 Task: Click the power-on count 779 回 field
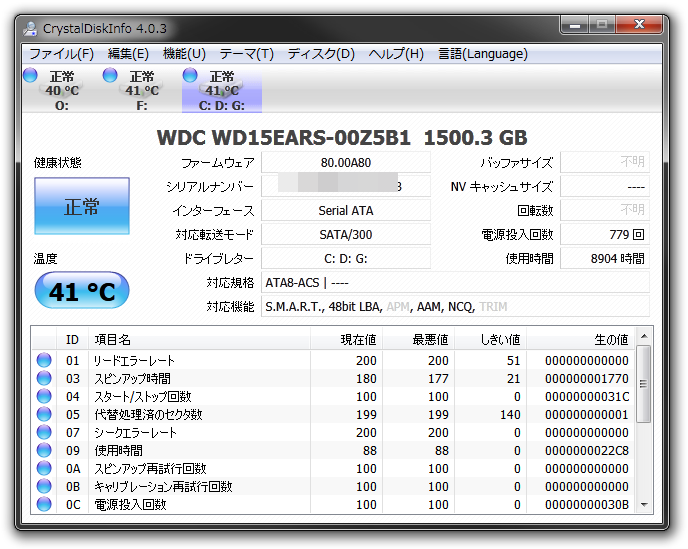click(605, 235)
